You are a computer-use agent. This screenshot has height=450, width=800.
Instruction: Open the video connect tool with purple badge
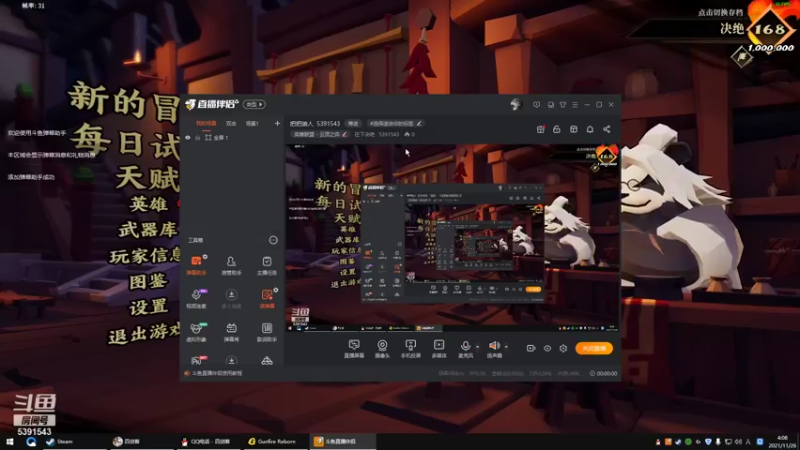[196, 298]
